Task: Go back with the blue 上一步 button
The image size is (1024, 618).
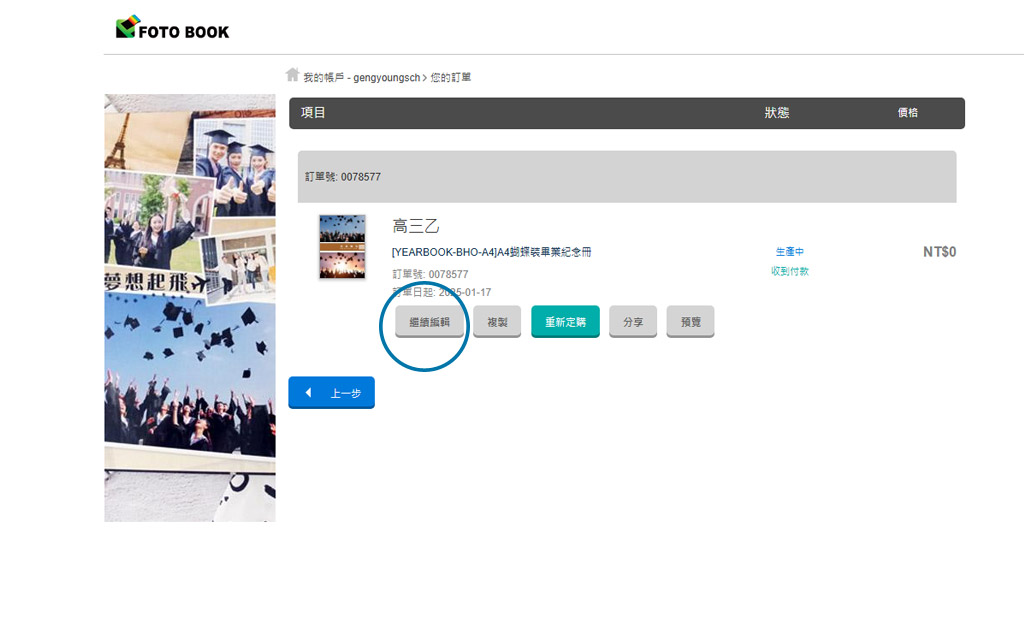Action: click(x=332, y=393)
